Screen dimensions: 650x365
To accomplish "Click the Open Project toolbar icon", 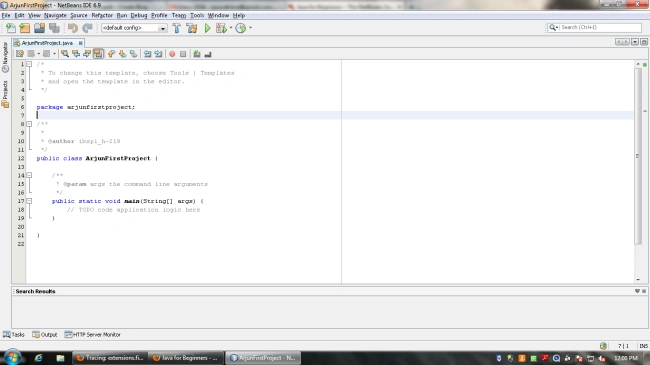I will click(x=39, y=28).
